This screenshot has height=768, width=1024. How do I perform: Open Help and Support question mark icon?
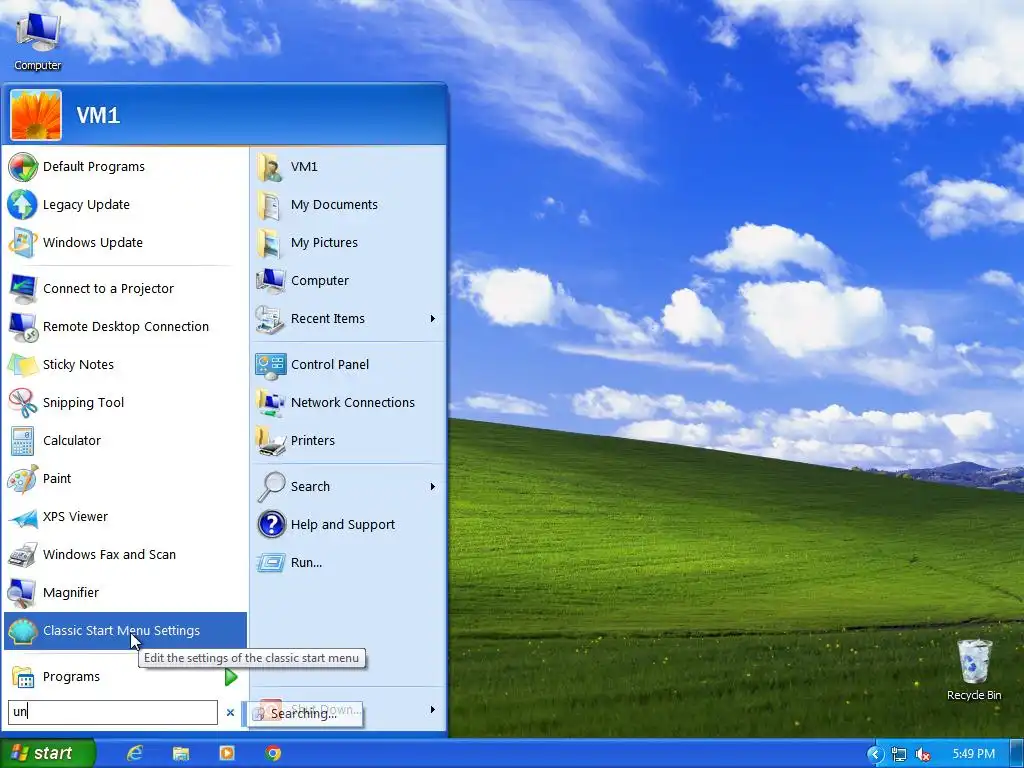click(x=270, y=524)
